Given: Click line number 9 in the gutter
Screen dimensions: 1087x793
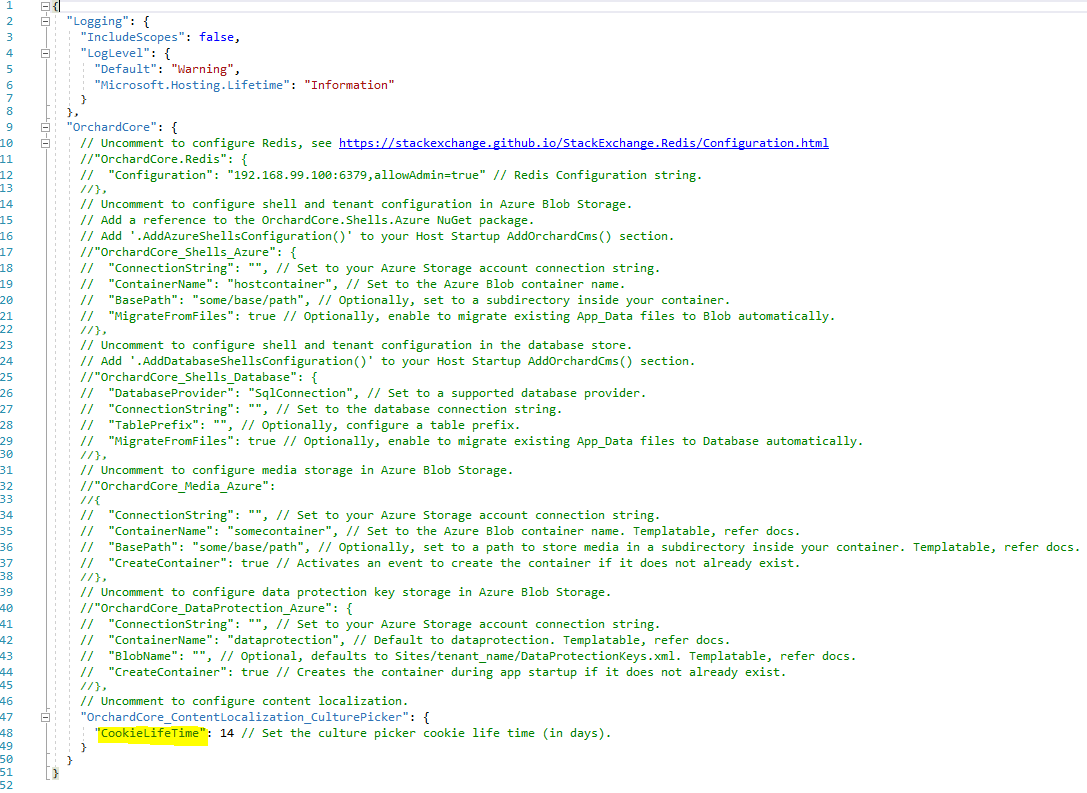Looking at the screenshot, I should (x=9, y=128).
